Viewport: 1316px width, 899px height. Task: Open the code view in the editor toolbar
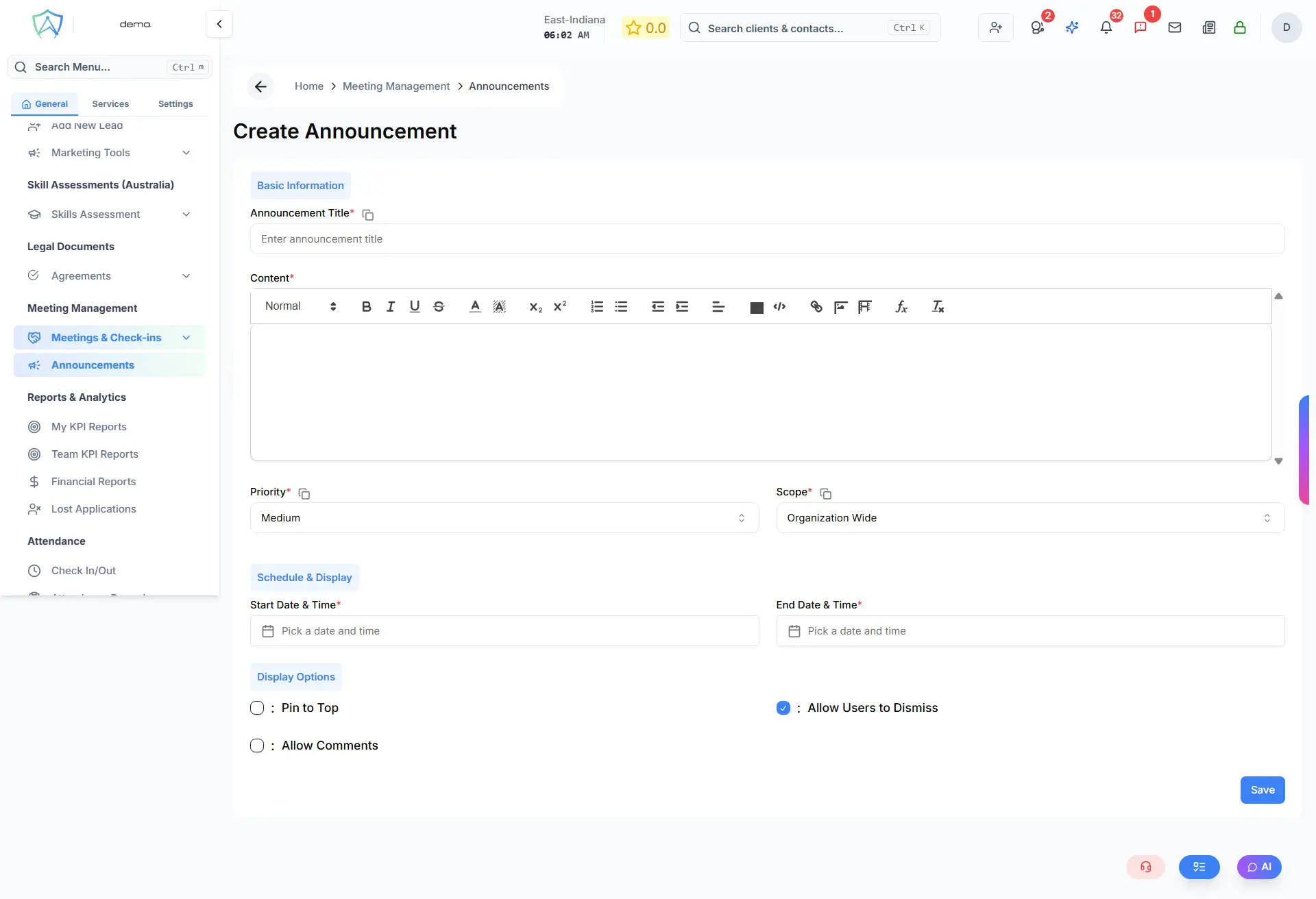tap(779, 307)
